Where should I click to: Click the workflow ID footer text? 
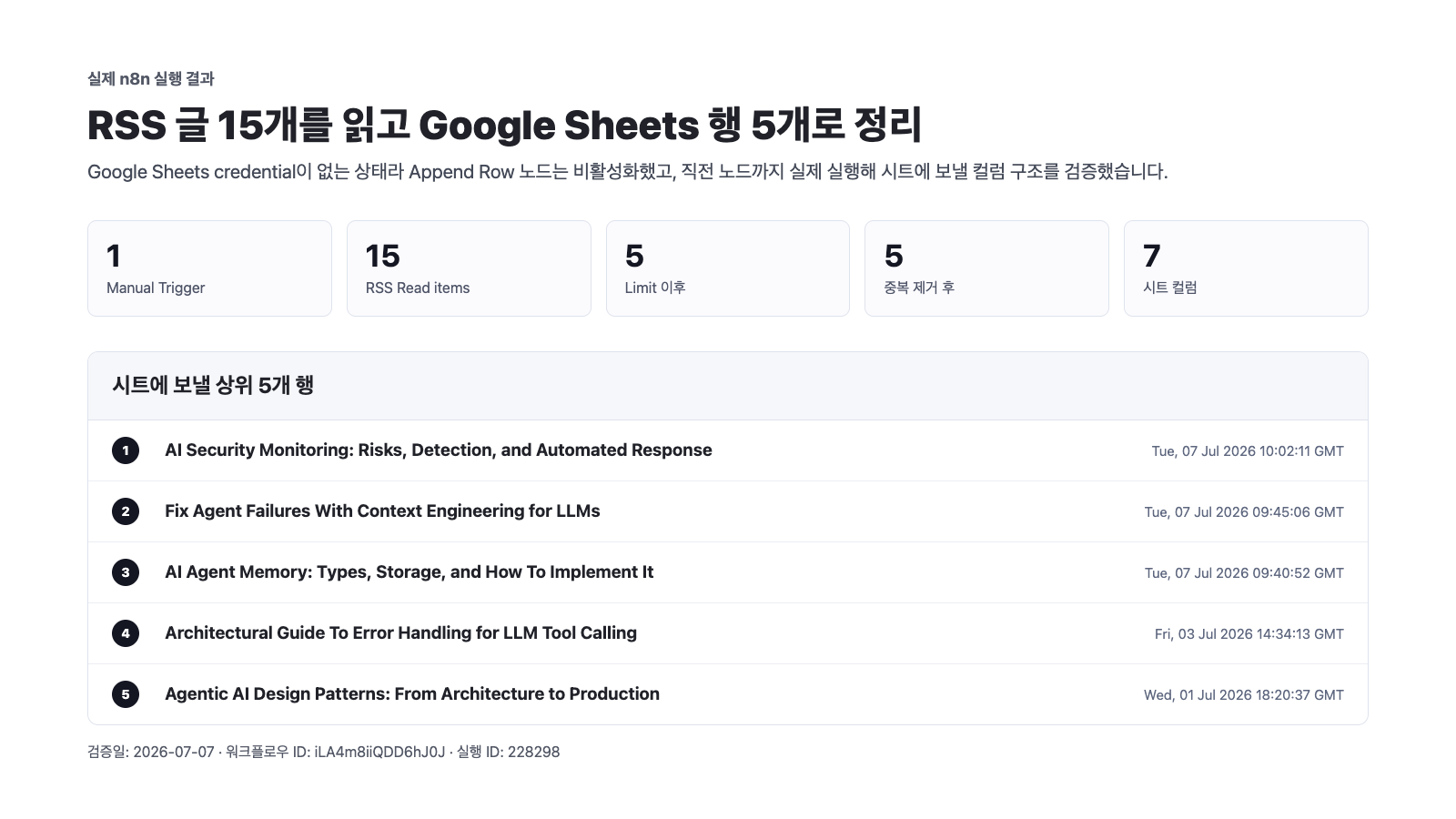click(x=335, y=752)
